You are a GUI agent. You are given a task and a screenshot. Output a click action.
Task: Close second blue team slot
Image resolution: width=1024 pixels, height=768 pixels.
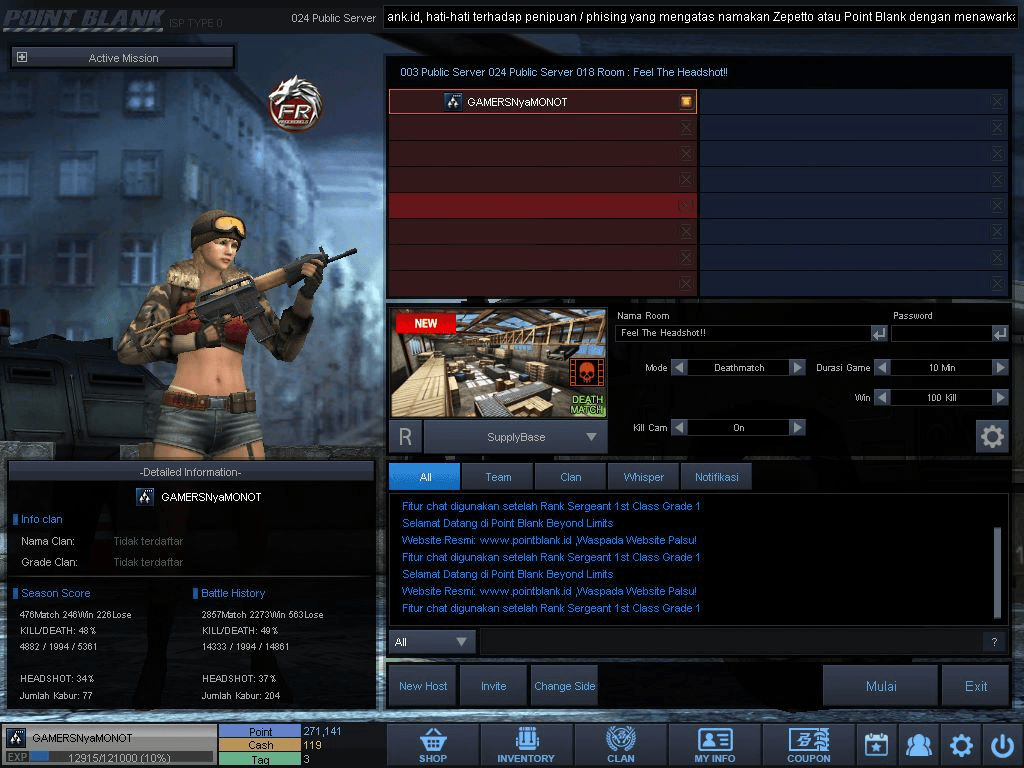(997, 127)
